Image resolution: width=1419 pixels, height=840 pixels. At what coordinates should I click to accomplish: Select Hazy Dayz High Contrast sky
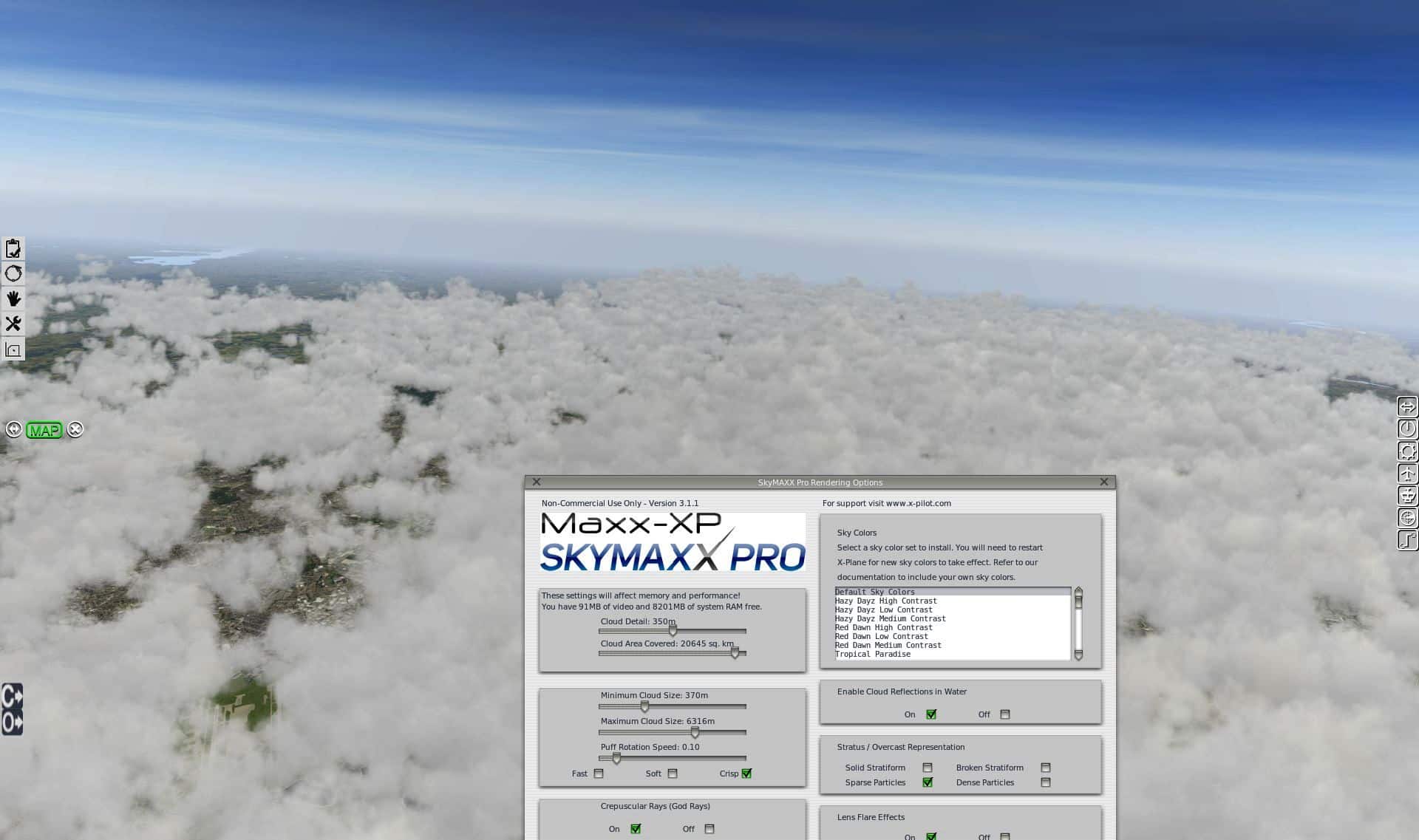[885, 601]
